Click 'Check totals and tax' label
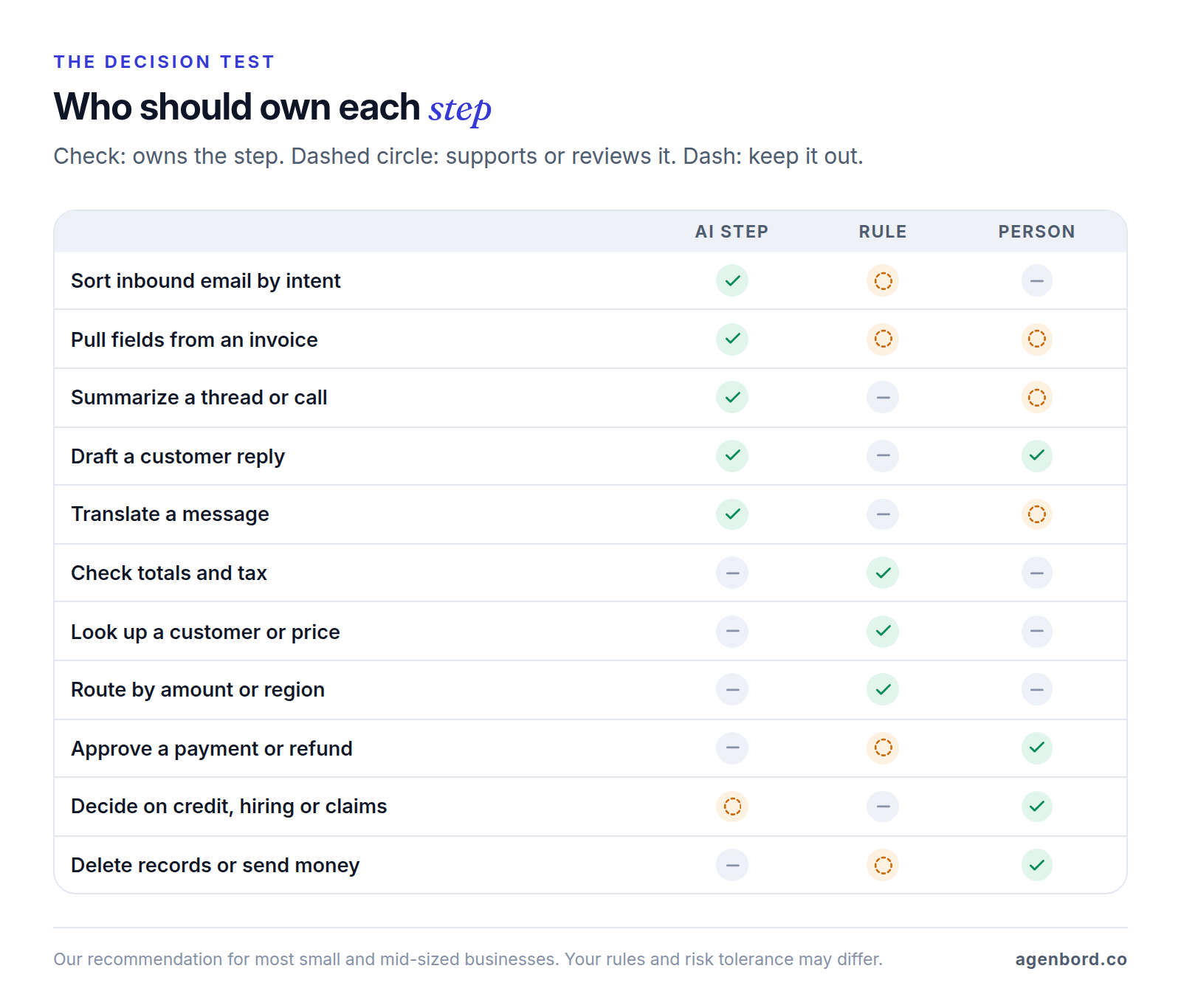 click(169, 573)
